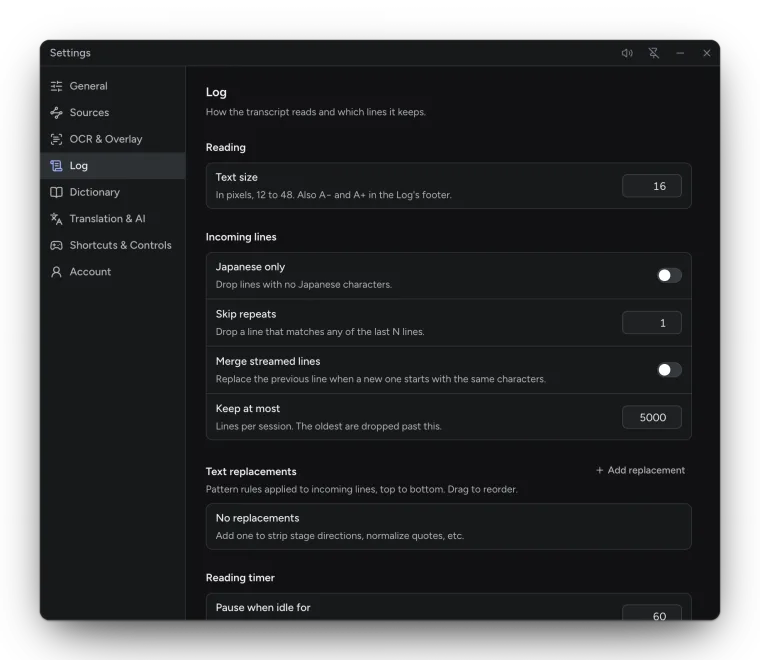Click the Incoming lines section heading
Viewport: 760px width, 660px height.
241,237
